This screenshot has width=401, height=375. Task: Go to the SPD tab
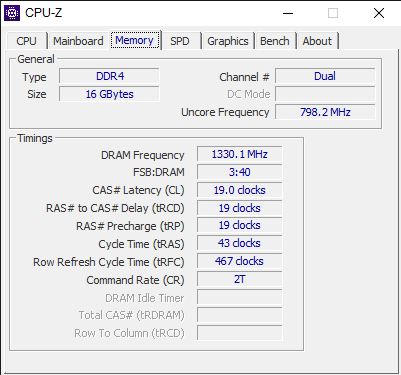(x=180, y=41)
